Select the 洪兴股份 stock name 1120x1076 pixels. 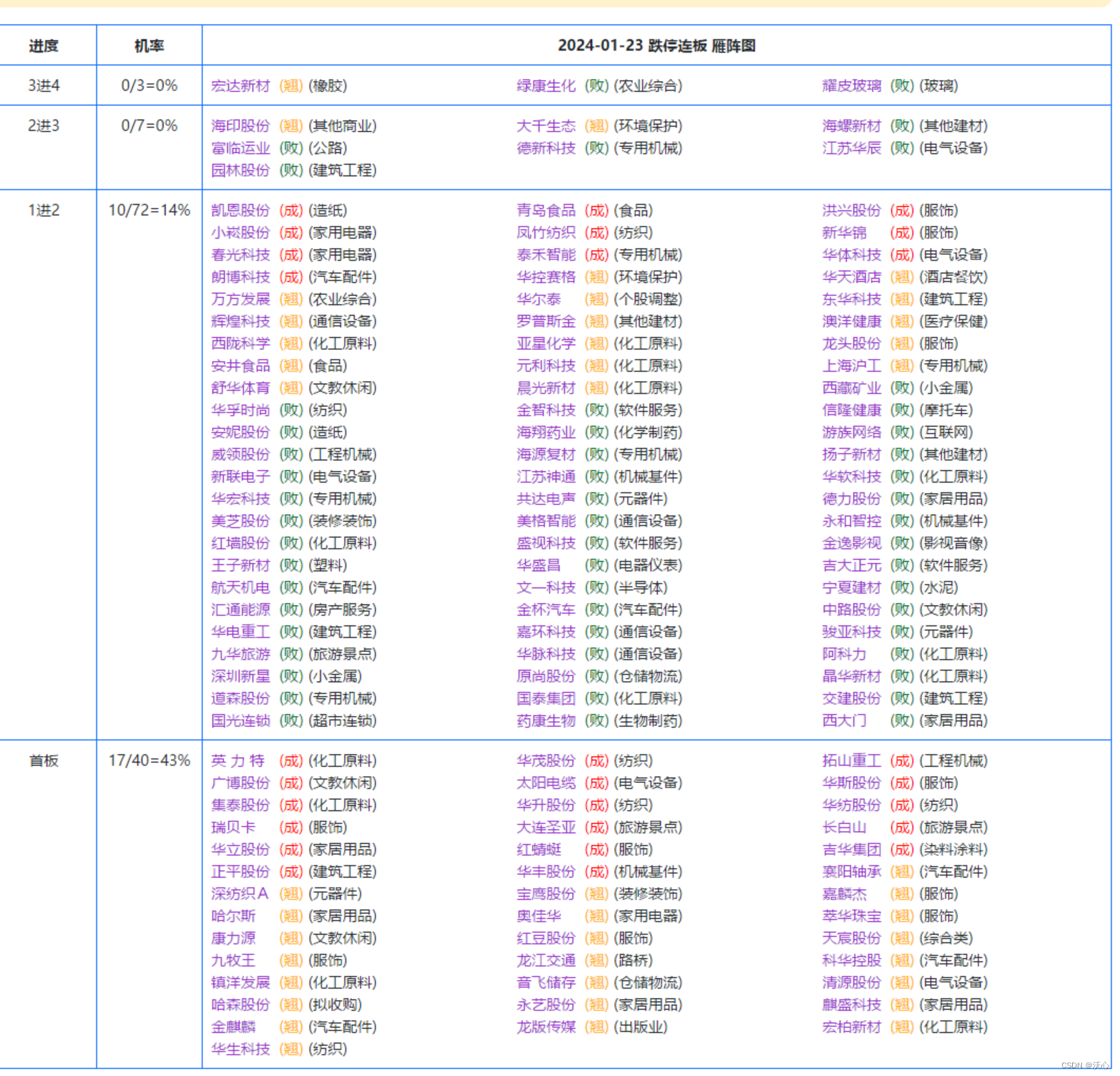click(852, 211)
